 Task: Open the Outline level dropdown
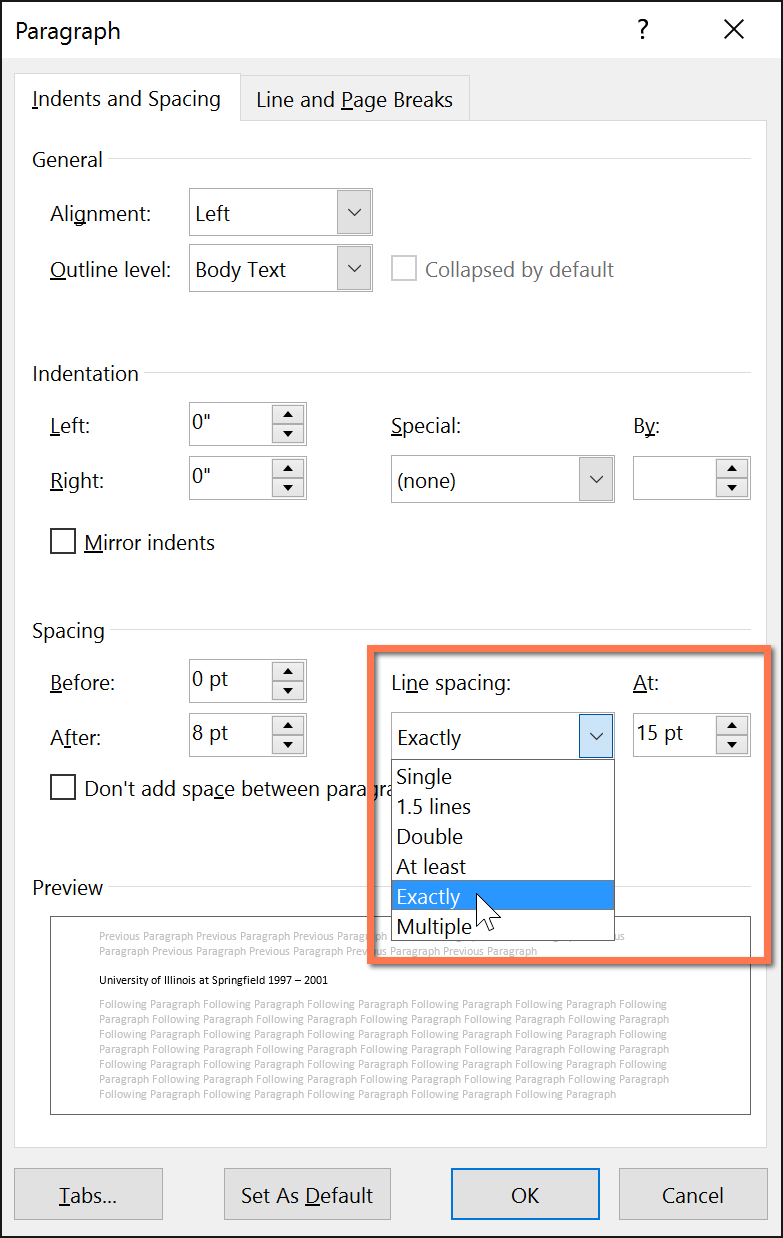pos(353,268)
